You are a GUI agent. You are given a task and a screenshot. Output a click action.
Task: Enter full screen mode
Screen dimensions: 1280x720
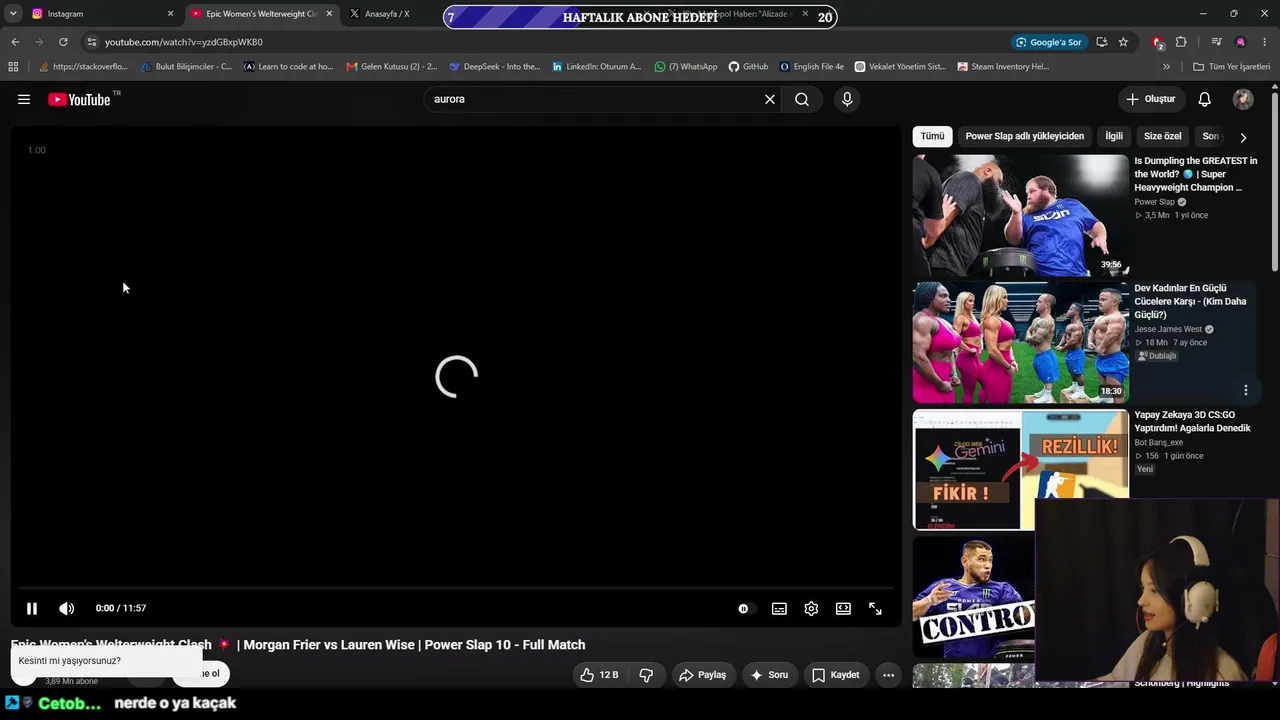point(875,608)
